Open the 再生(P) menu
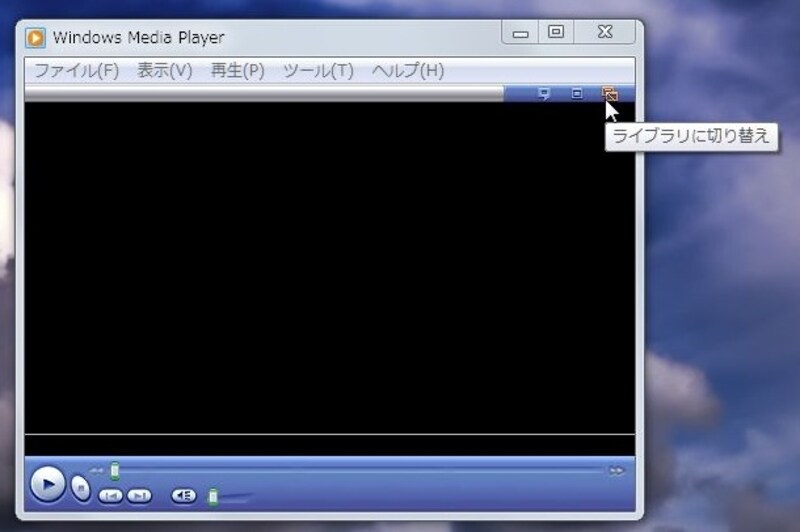The image size is (800, 532). point(238,70)
